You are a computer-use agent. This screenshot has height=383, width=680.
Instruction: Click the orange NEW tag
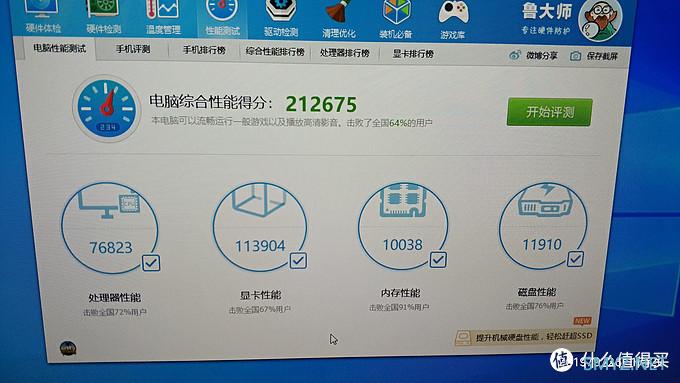[x=582, y=321]
